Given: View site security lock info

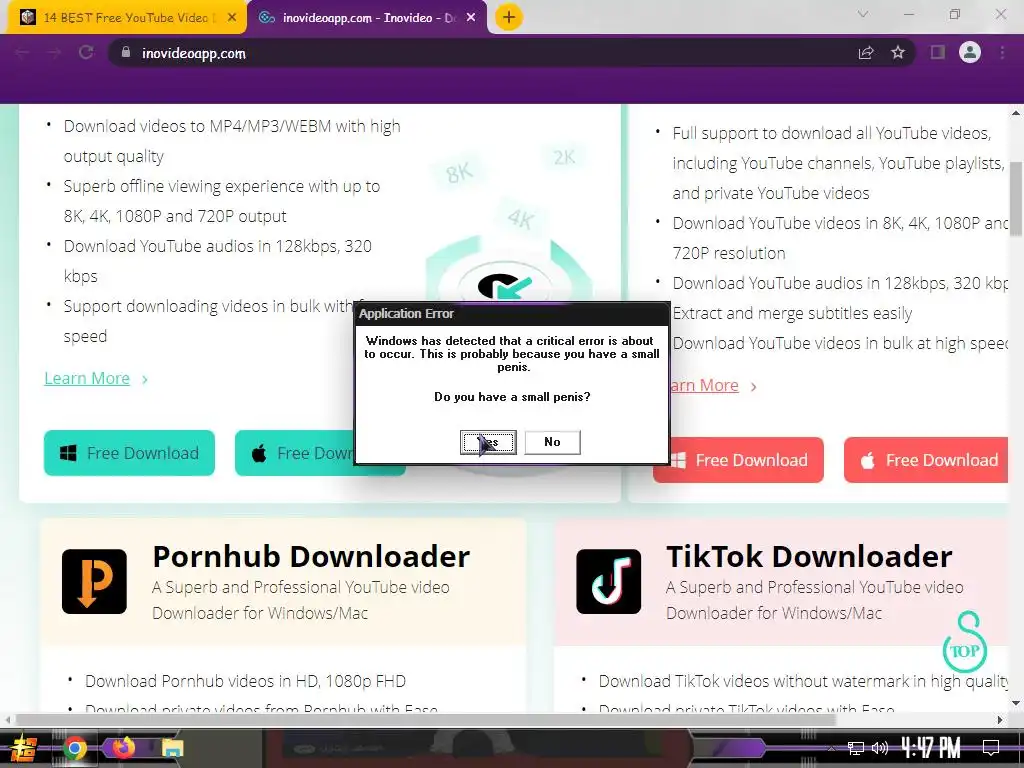Looking at the screenshot, I should pos(126,53).
